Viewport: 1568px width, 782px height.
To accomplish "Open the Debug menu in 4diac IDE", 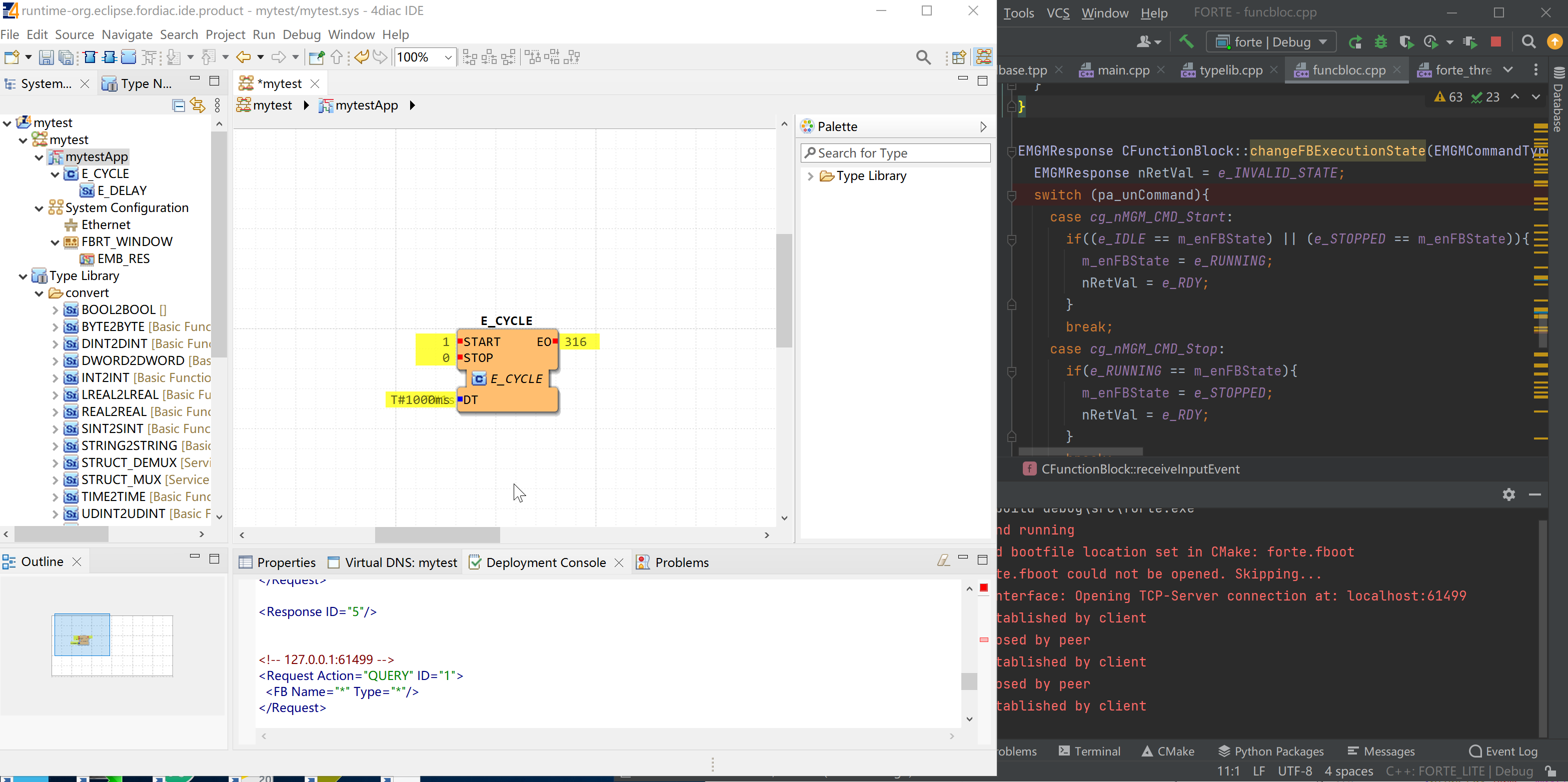I will [x=301, y=34].
